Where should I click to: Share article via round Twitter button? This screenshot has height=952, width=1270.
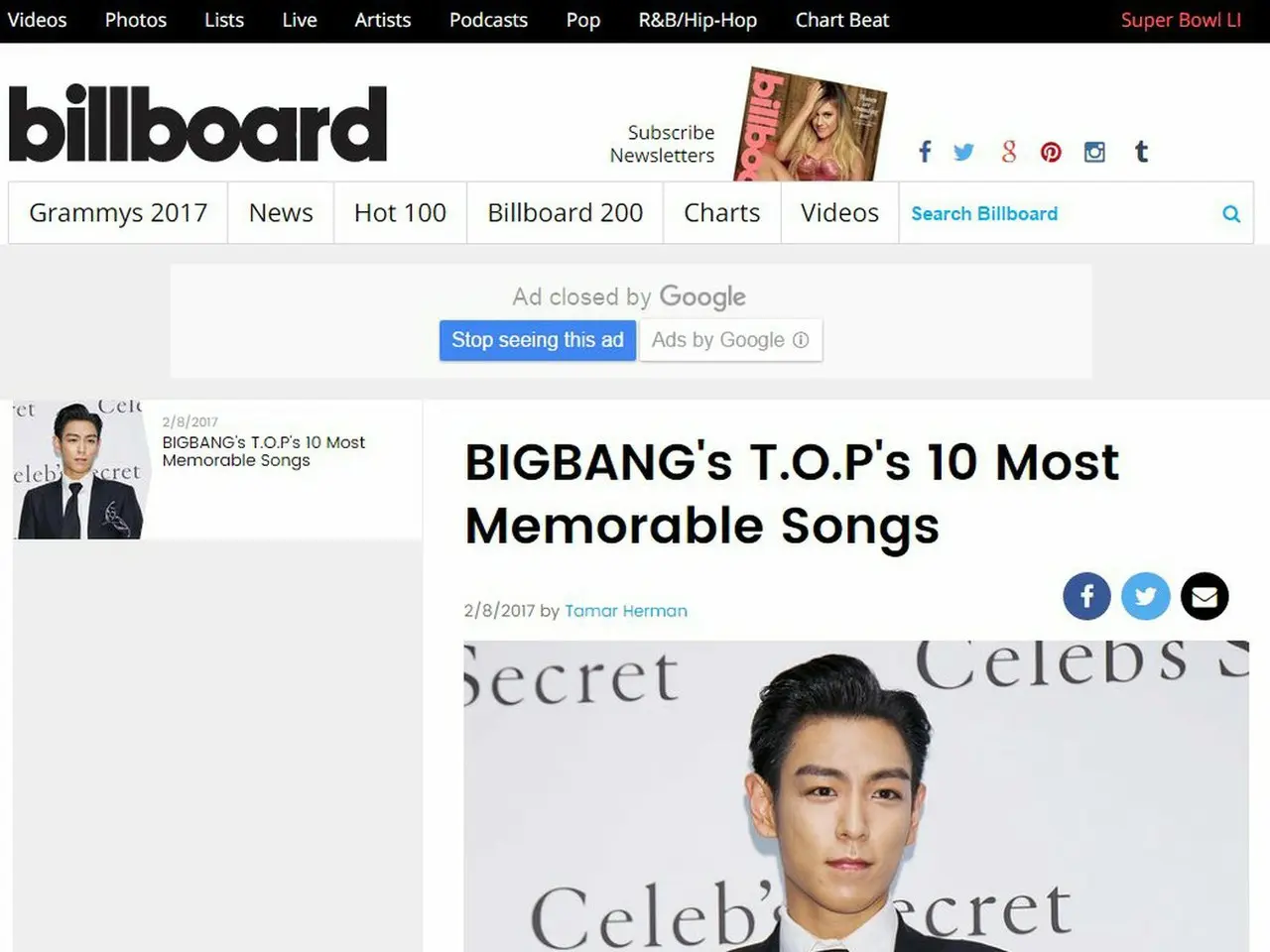tap(1145, 596)
